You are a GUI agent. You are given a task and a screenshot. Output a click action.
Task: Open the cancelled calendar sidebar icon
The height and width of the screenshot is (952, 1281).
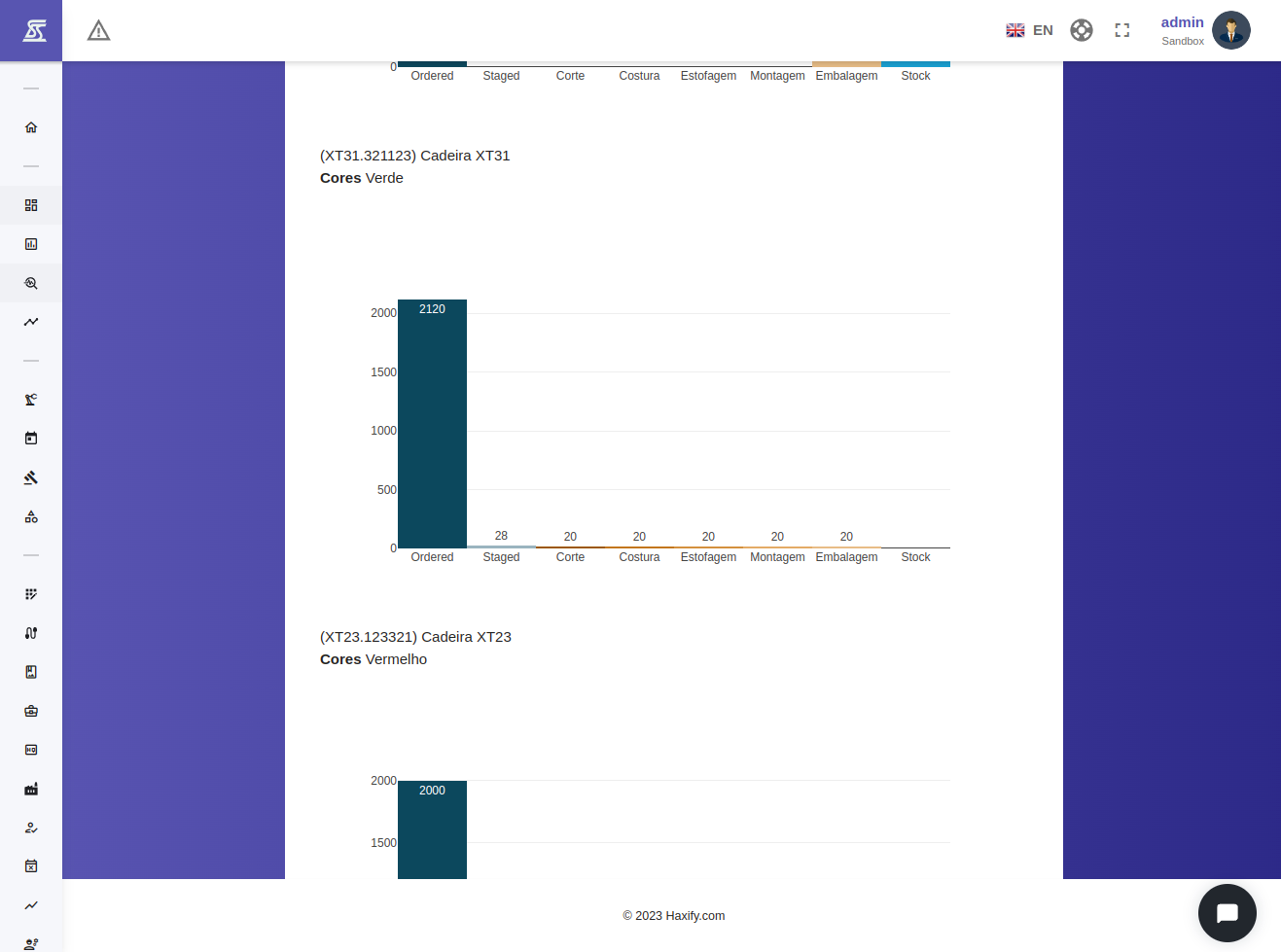pos(31,866)
